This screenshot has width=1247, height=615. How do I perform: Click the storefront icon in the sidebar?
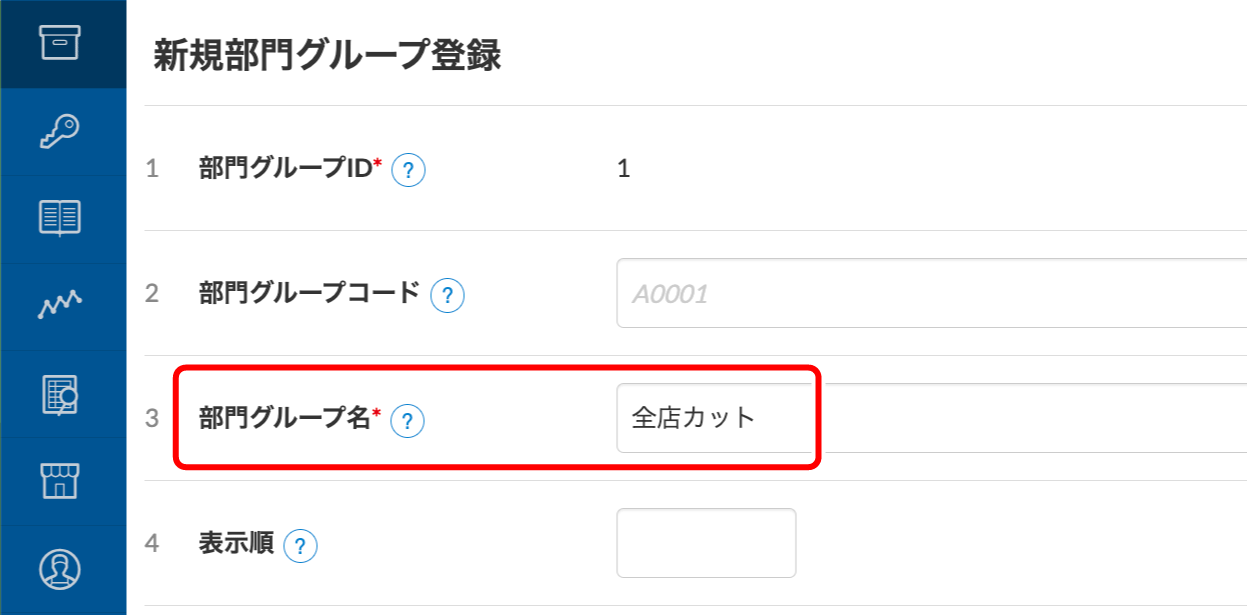point(62,482)
